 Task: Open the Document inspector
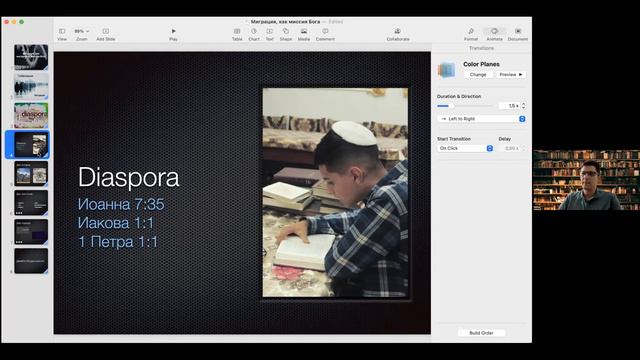[x=518, y=34]
